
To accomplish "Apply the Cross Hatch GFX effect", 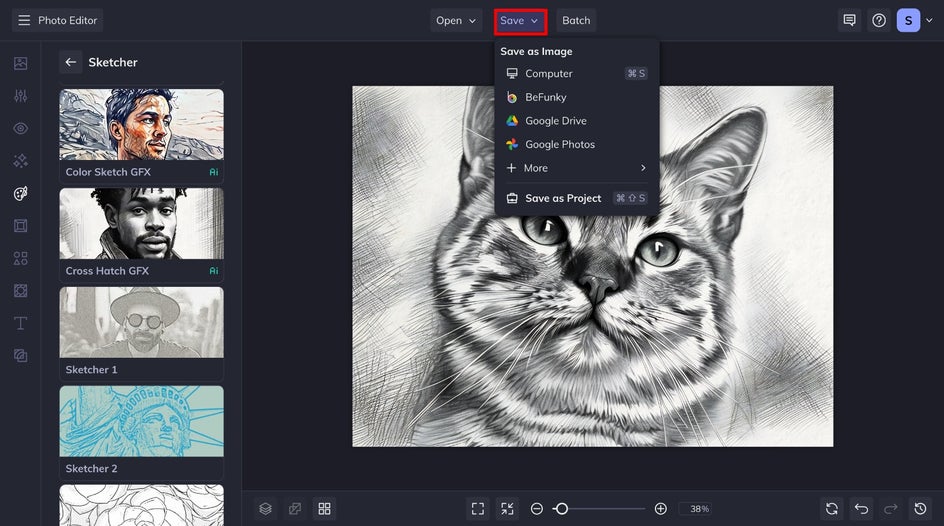I will tap(141, 235).
